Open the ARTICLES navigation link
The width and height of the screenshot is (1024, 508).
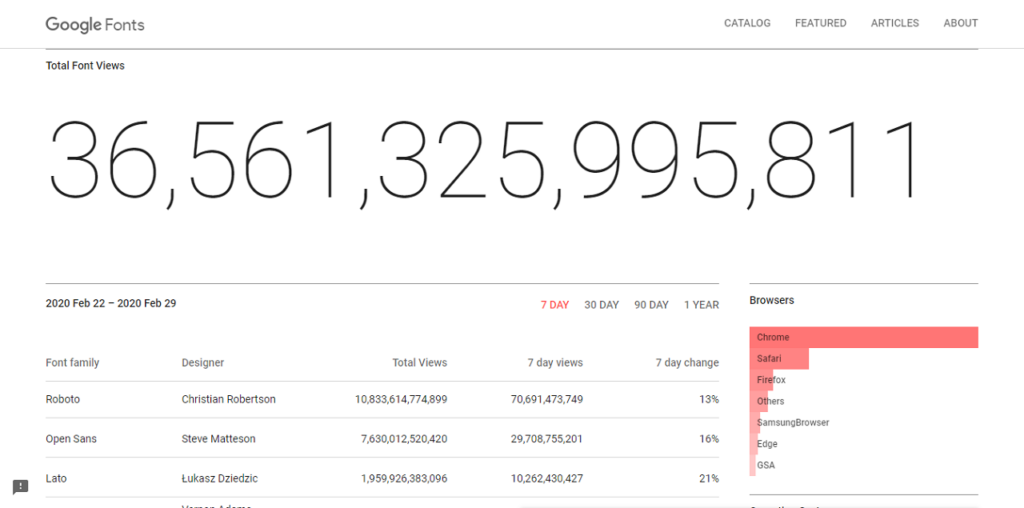pyautogui.click(x=895, y=23)
